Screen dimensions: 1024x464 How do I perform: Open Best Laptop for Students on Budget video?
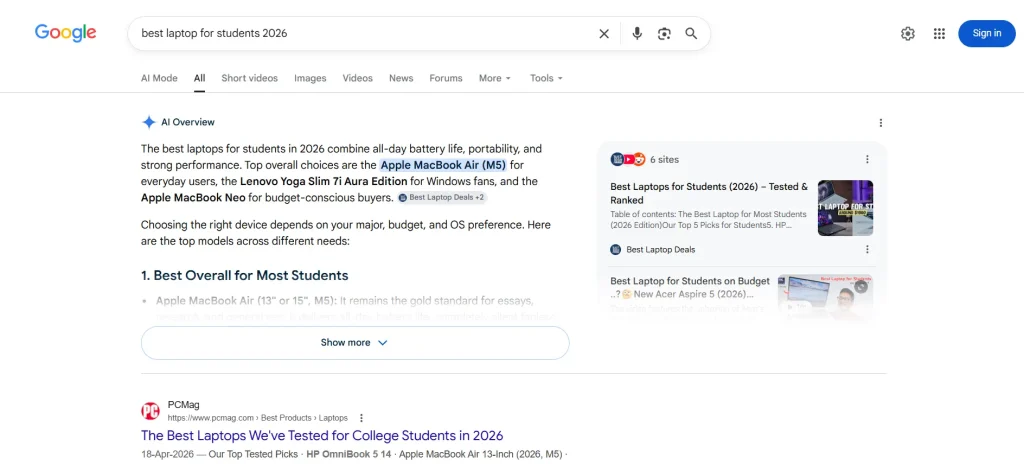[690, 288]
